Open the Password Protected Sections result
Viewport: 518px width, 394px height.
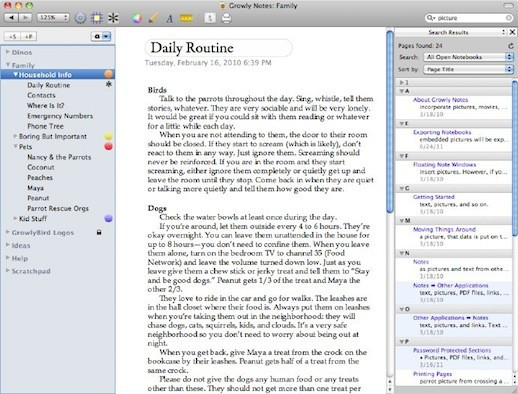coord(452,350)
